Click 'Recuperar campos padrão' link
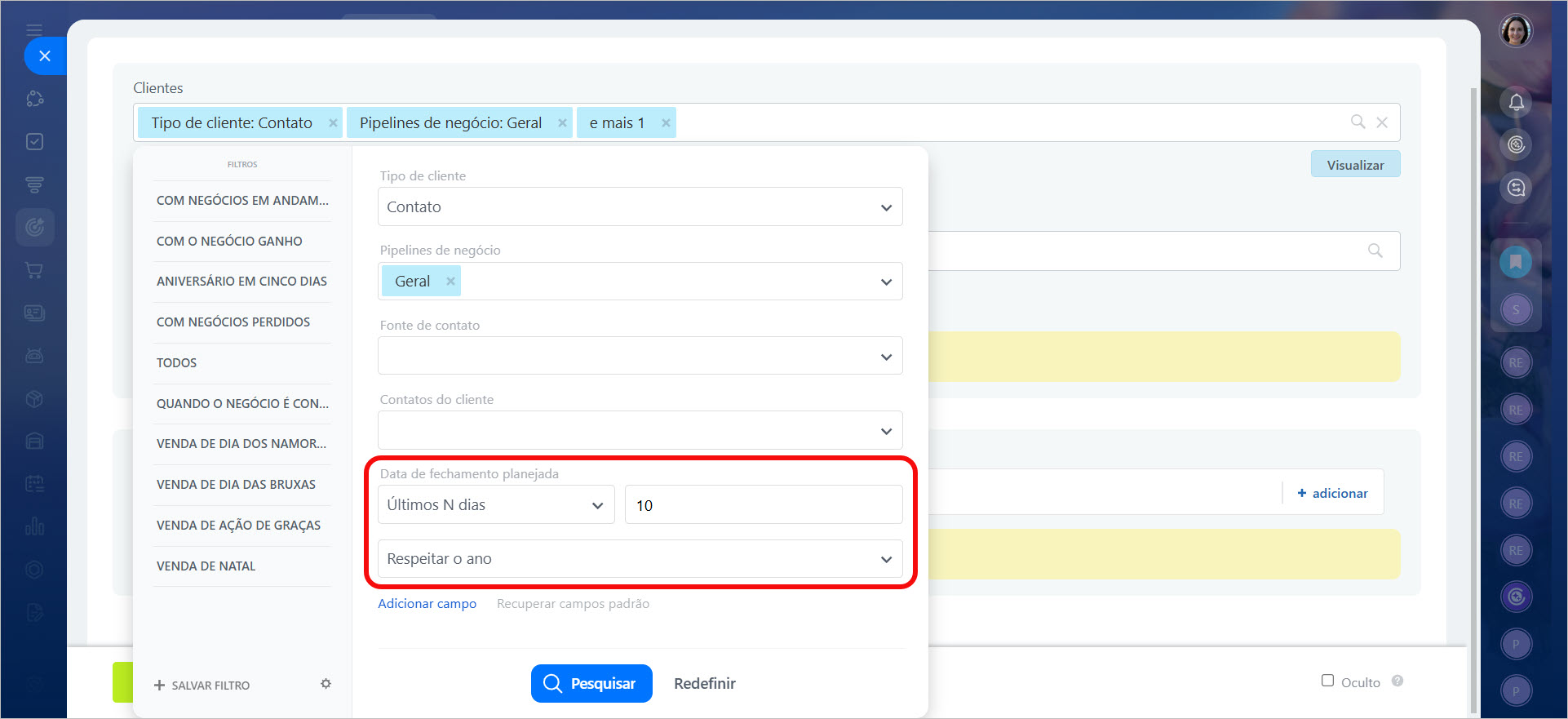The height and width of the screenshot is (719, 1568). pos(573,604)
